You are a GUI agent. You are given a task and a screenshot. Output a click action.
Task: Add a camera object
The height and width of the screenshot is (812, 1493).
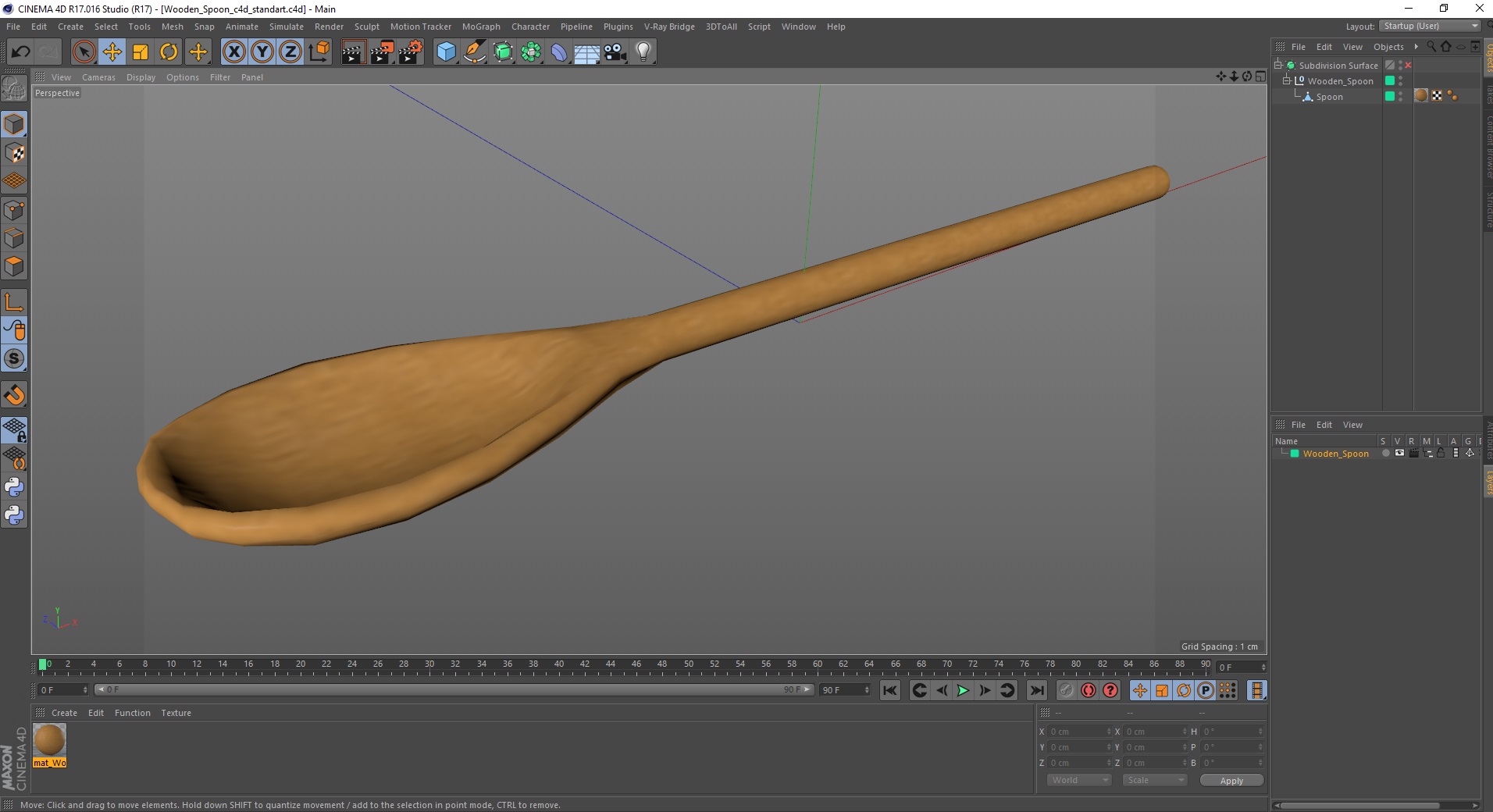click(615, 52)
